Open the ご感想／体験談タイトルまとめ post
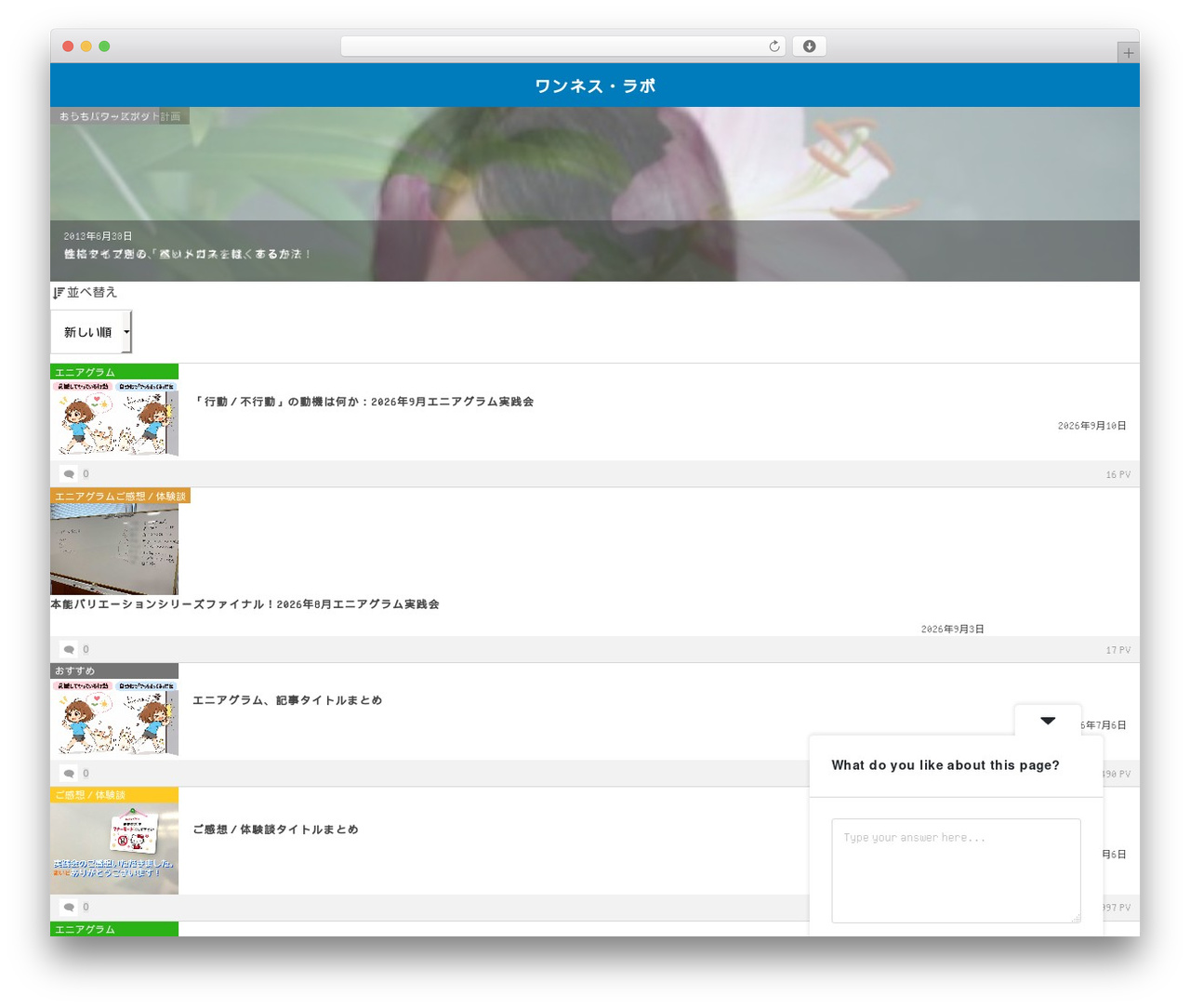This screenshot has width=1190, height=1008. pos(275,829)
